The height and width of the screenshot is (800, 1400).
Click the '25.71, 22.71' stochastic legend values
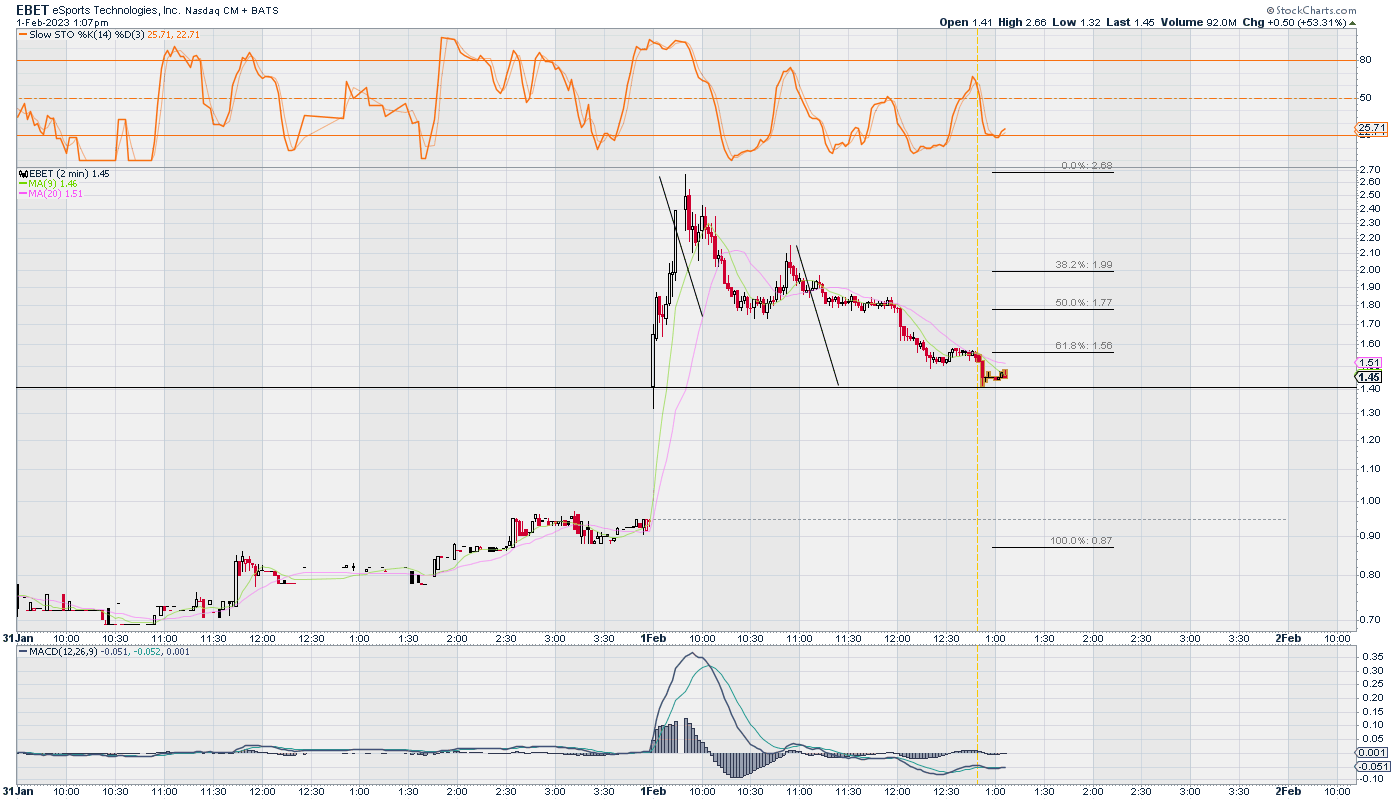pyautogui.click(x=175, y=35)
